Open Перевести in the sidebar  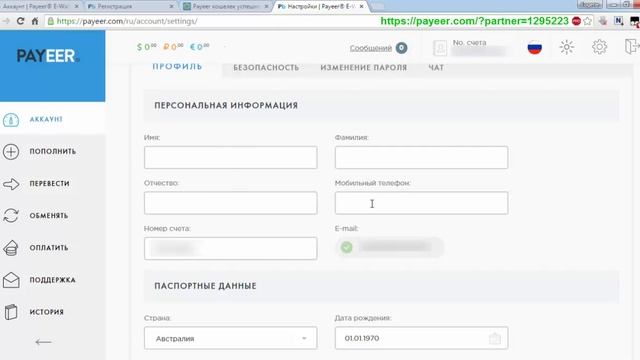pyautogui.click(x=49, y=184)
